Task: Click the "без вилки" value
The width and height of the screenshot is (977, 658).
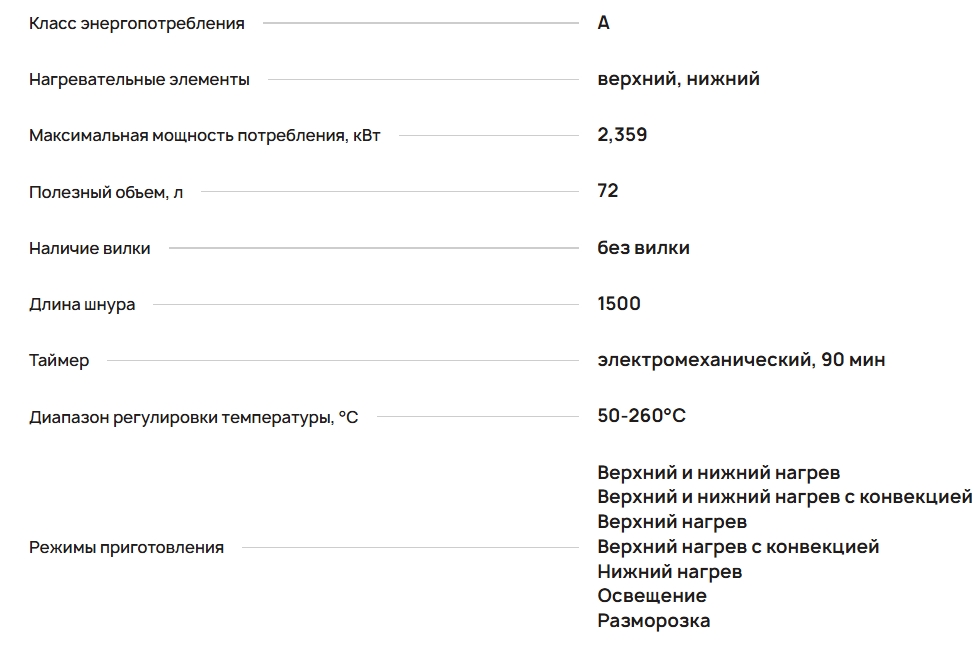Action: pos(643,247)
